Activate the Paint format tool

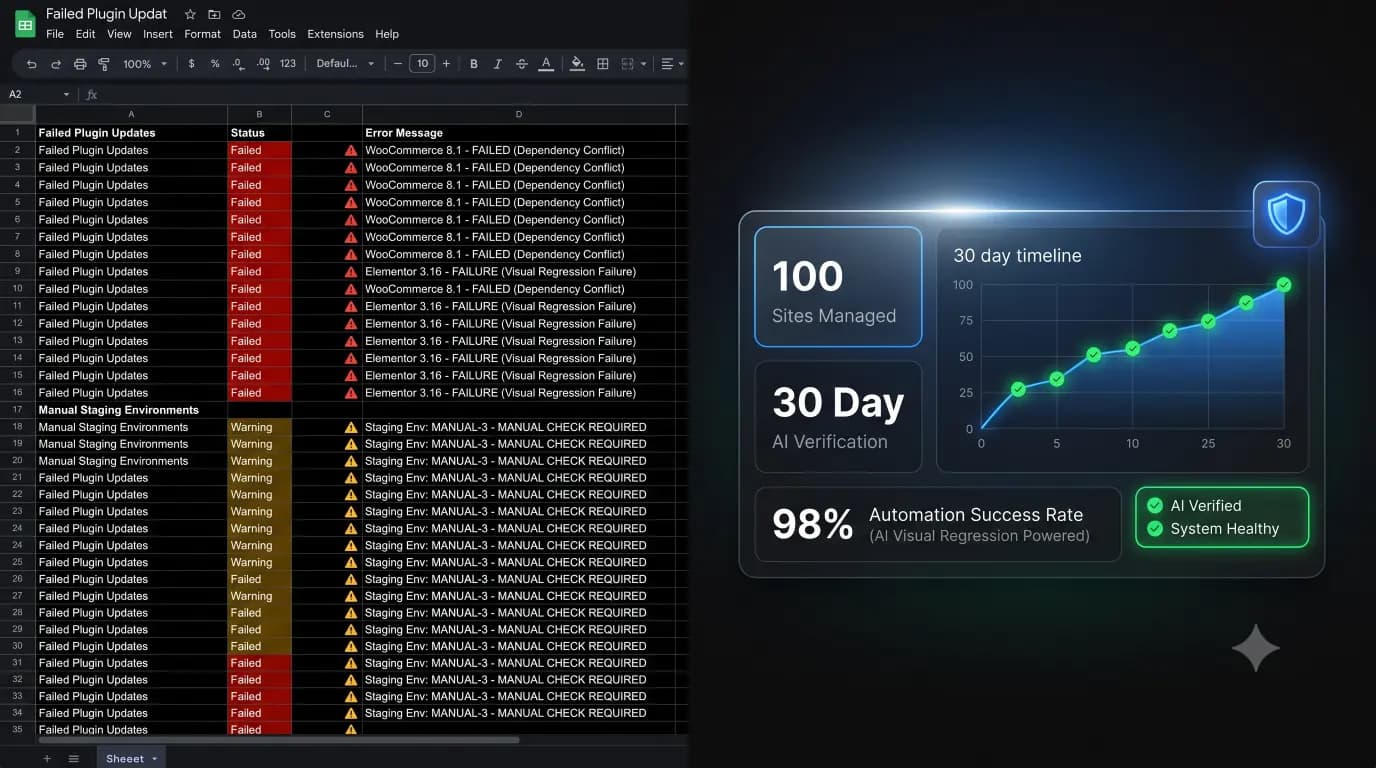pos(104,64)
